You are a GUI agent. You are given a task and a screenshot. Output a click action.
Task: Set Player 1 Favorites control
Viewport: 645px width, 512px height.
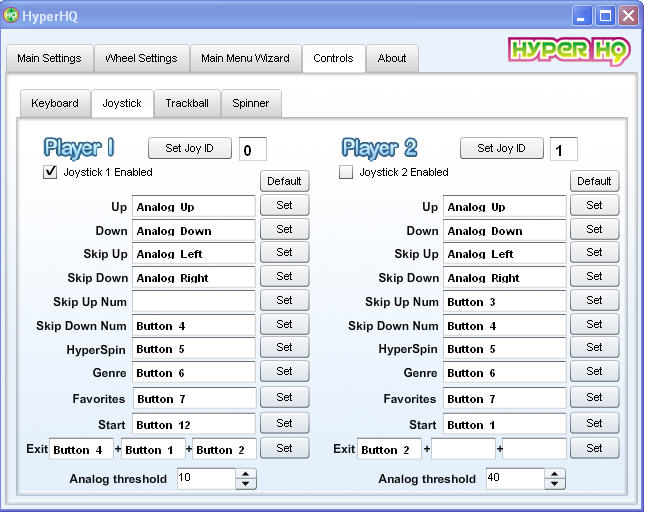tap(284, 397)
